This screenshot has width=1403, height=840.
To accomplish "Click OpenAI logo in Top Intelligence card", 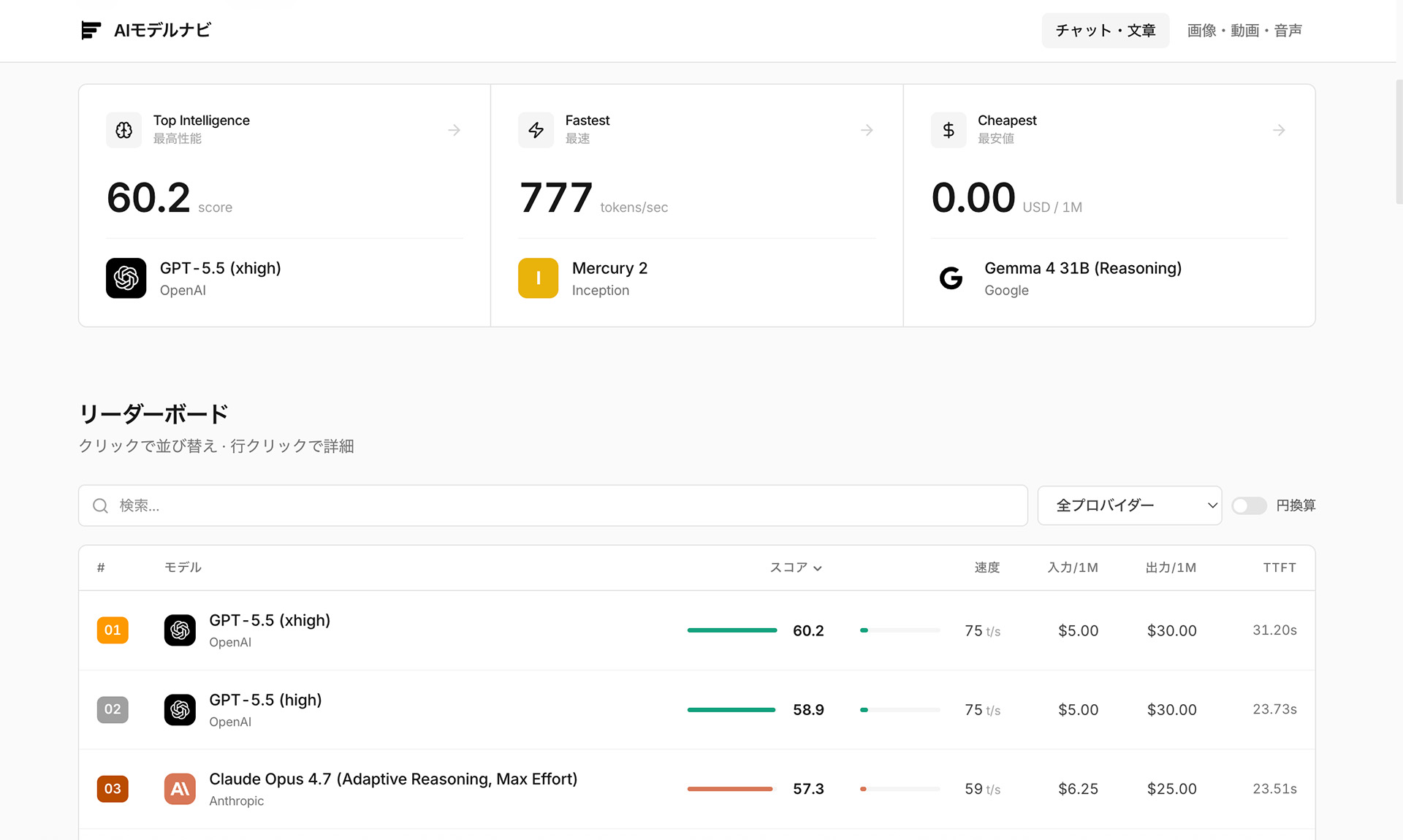I will pos(126,278).
